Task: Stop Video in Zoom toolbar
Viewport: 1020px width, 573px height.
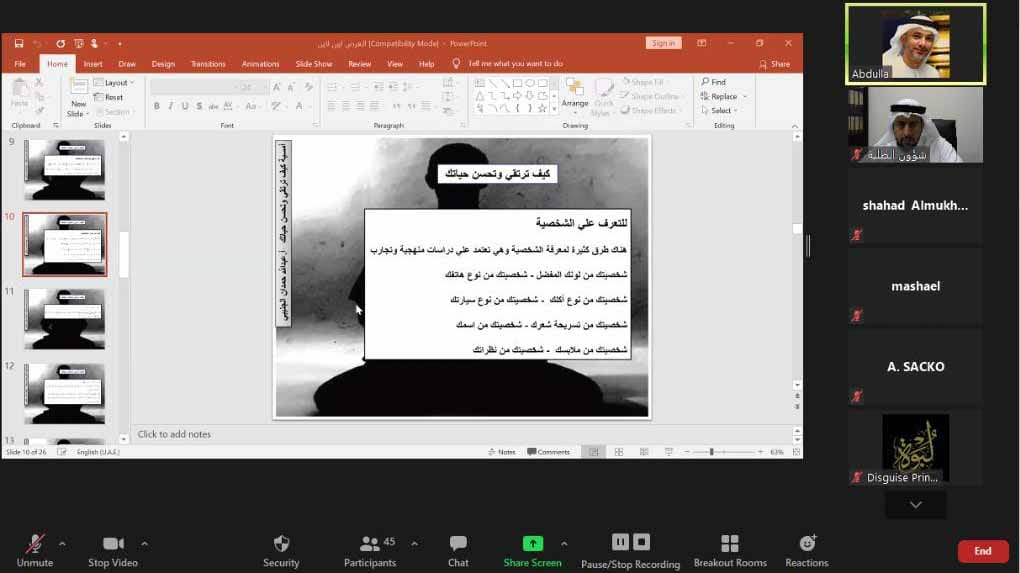Action: (x=113, y=551)
